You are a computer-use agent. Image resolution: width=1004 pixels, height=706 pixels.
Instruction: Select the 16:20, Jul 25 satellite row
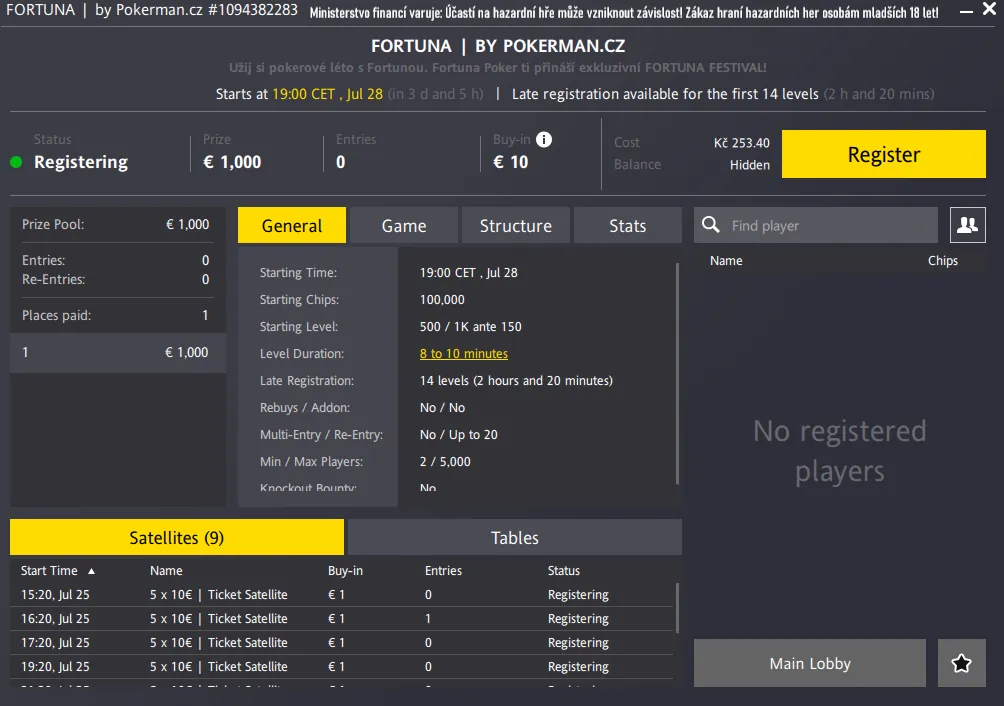click(342, 618)
